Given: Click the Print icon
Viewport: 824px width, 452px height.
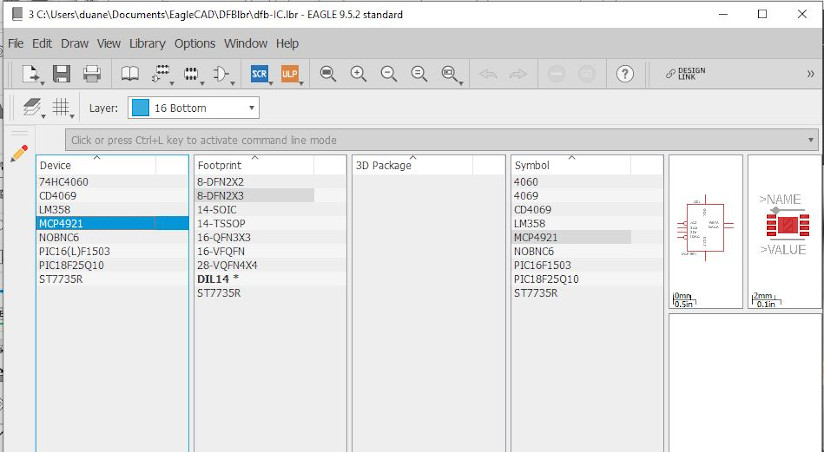Looking at the screenshot, I should pos(92,74).
